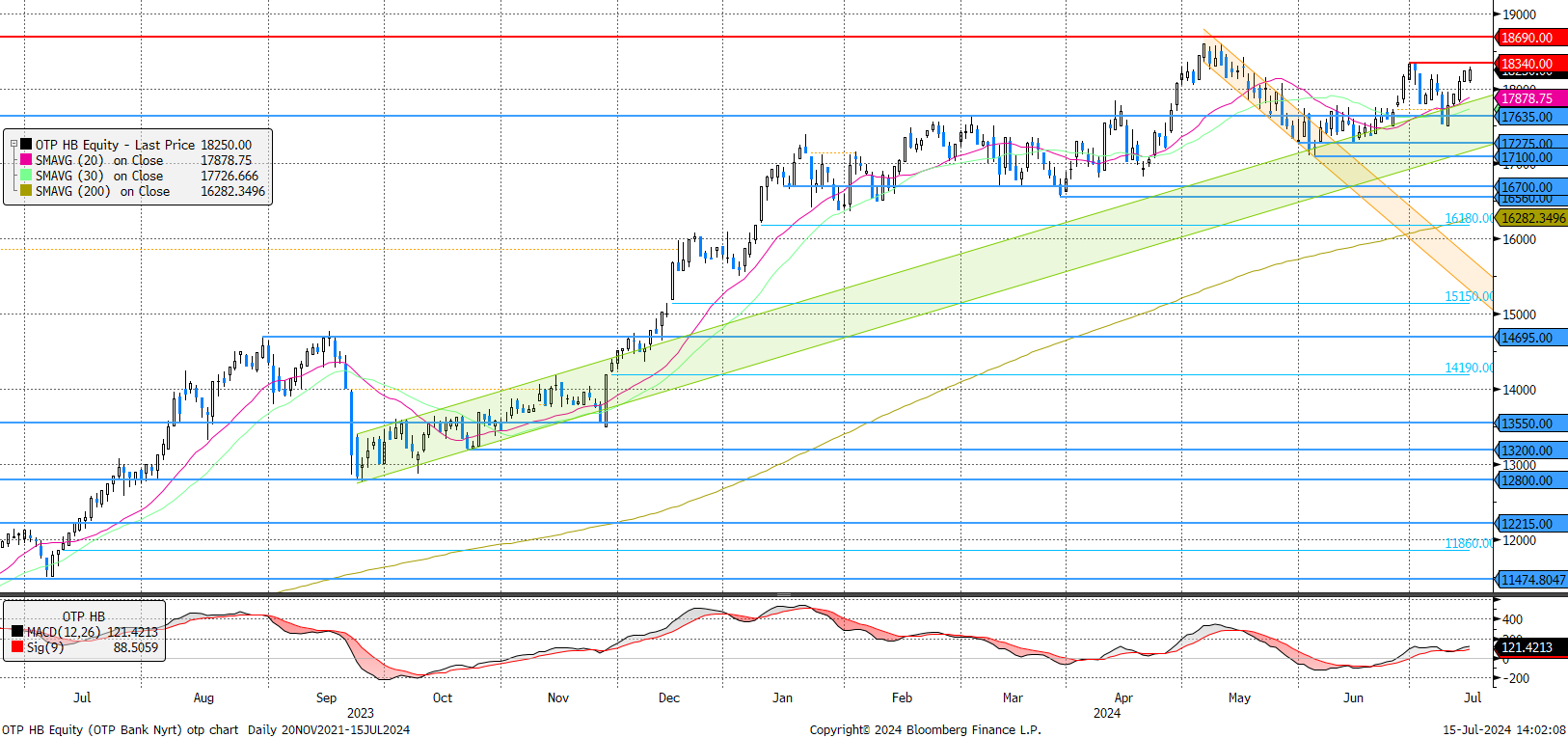Viewport: 1568px width, 738px height.
Task: Click the 400 MACD axis tick label
Action: [1513, 619]
